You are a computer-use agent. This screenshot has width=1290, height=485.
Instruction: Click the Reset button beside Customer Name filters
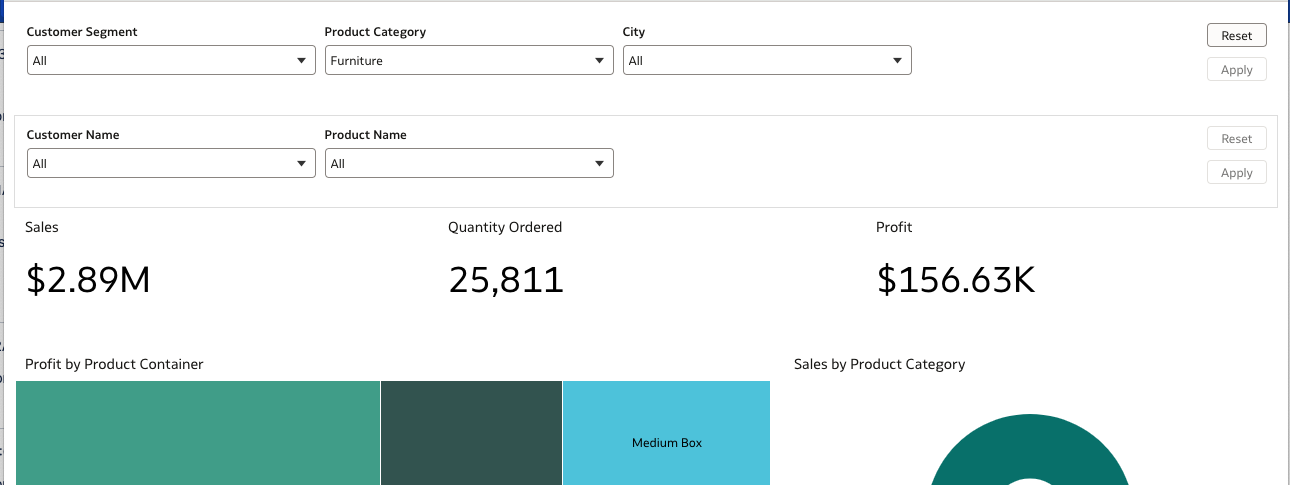pyautogui.click(x=1237, y=138)
